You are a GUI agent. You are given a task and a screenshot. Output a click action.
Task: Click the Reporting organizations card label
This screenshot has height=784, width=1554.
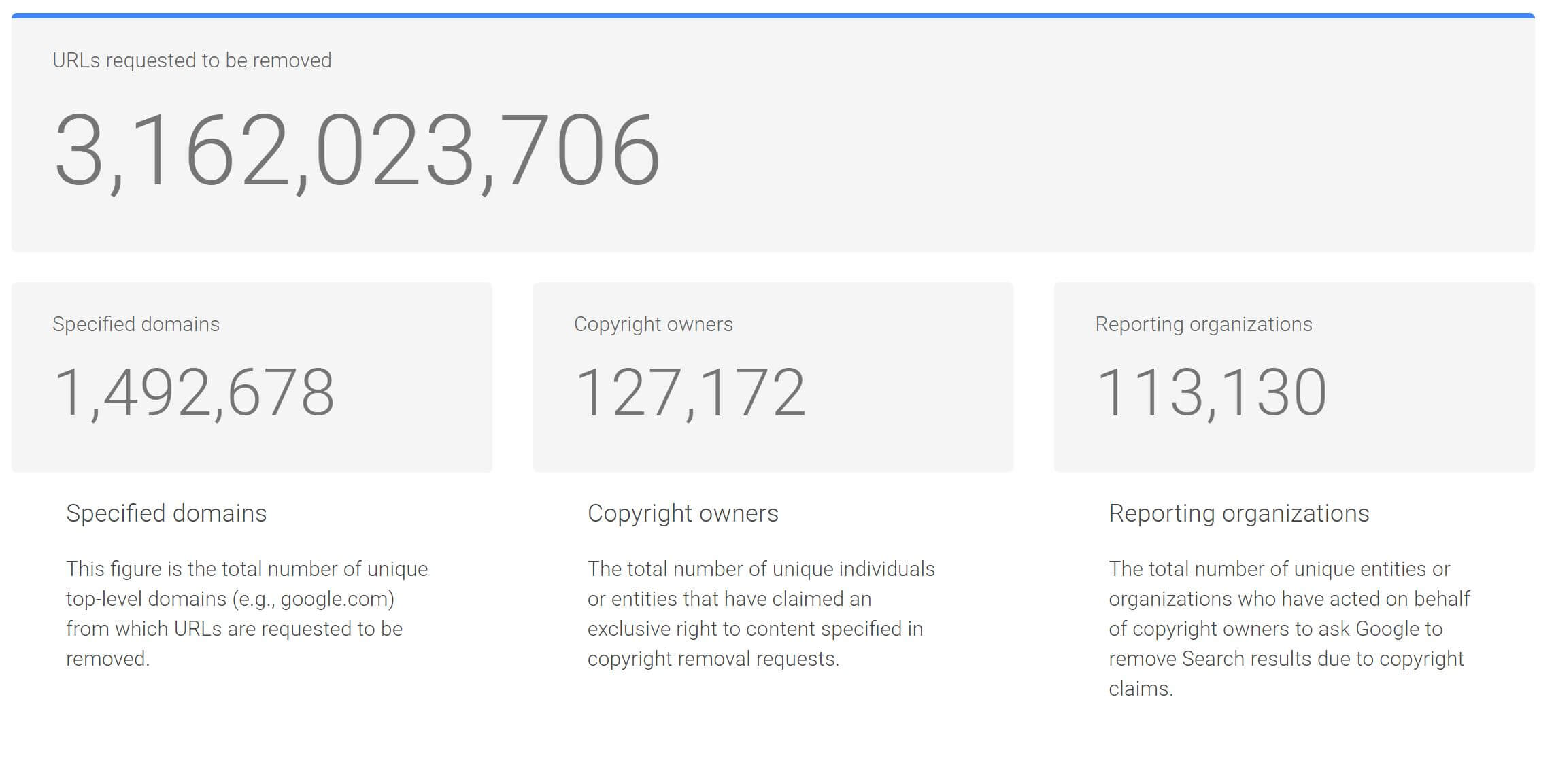1204,324
